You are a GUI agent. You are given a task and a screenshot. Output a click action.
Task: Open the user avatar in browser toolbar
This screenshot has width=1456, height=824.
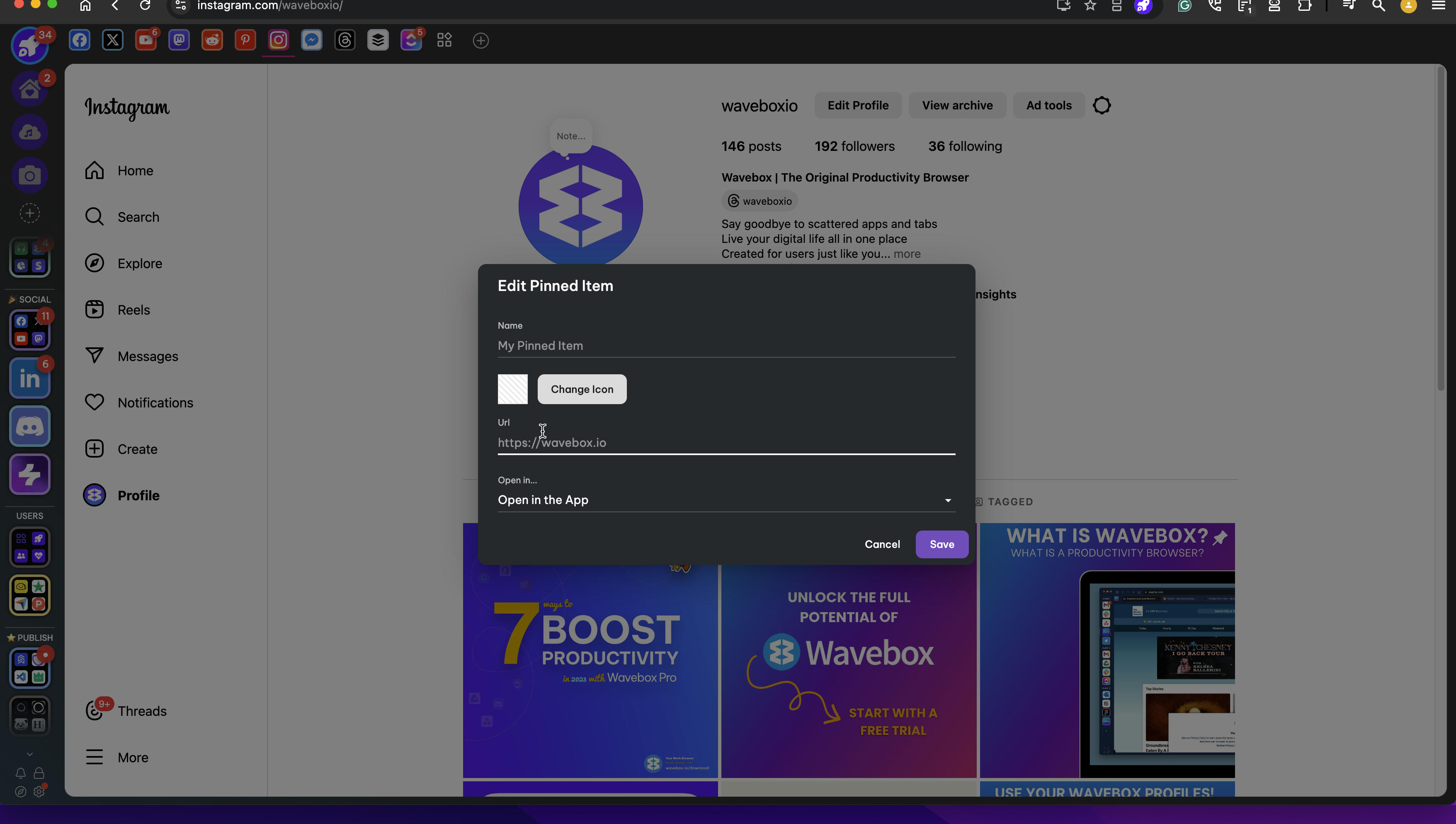[x=1408, y=6]
